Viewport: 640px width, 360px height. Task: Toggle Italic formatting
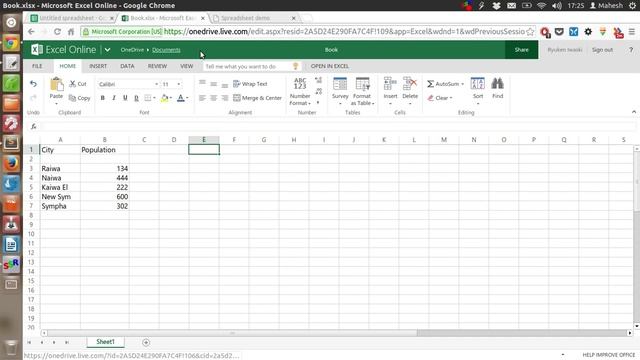114,98
